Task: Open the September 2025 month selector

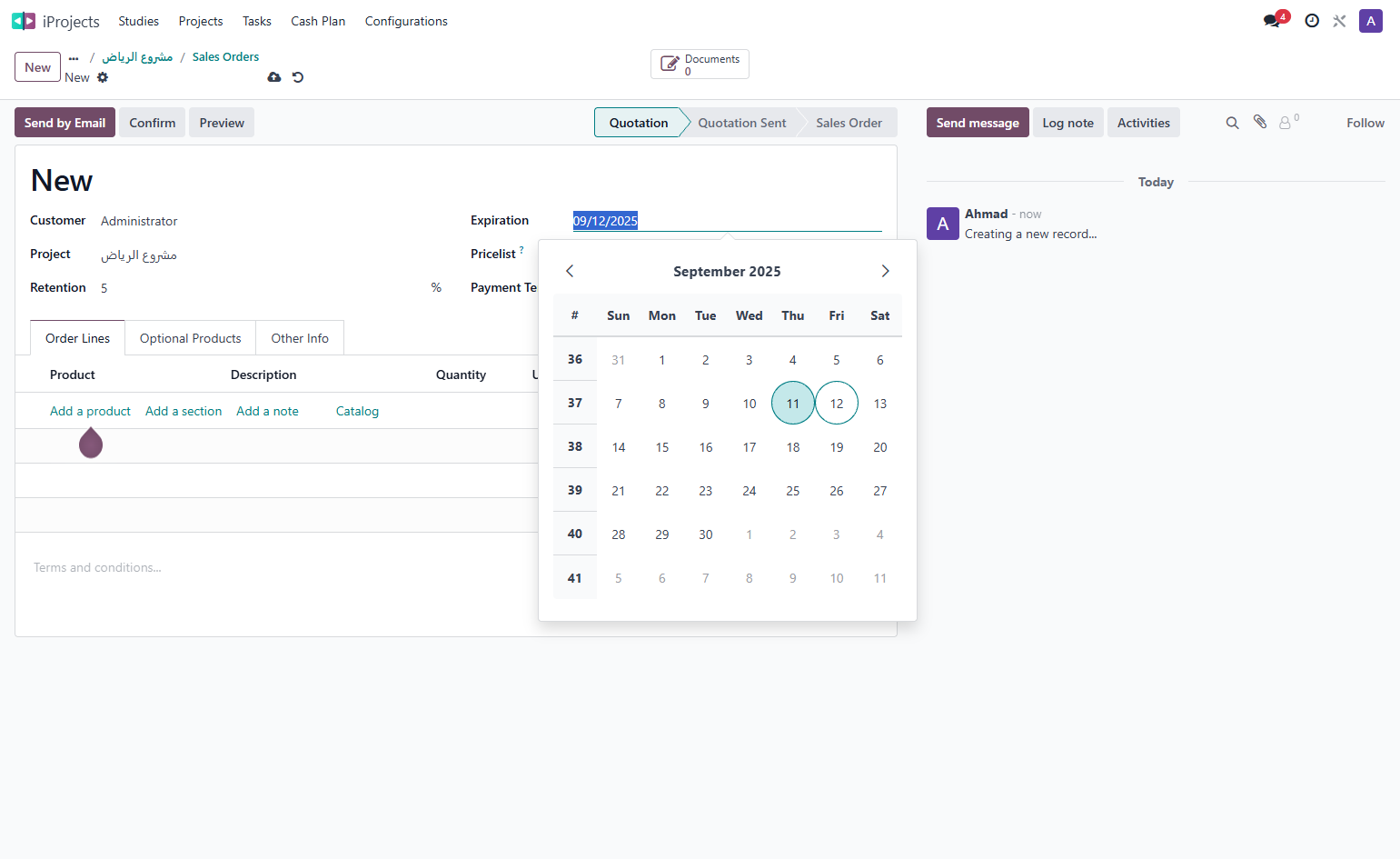Action: click(727, 271)
